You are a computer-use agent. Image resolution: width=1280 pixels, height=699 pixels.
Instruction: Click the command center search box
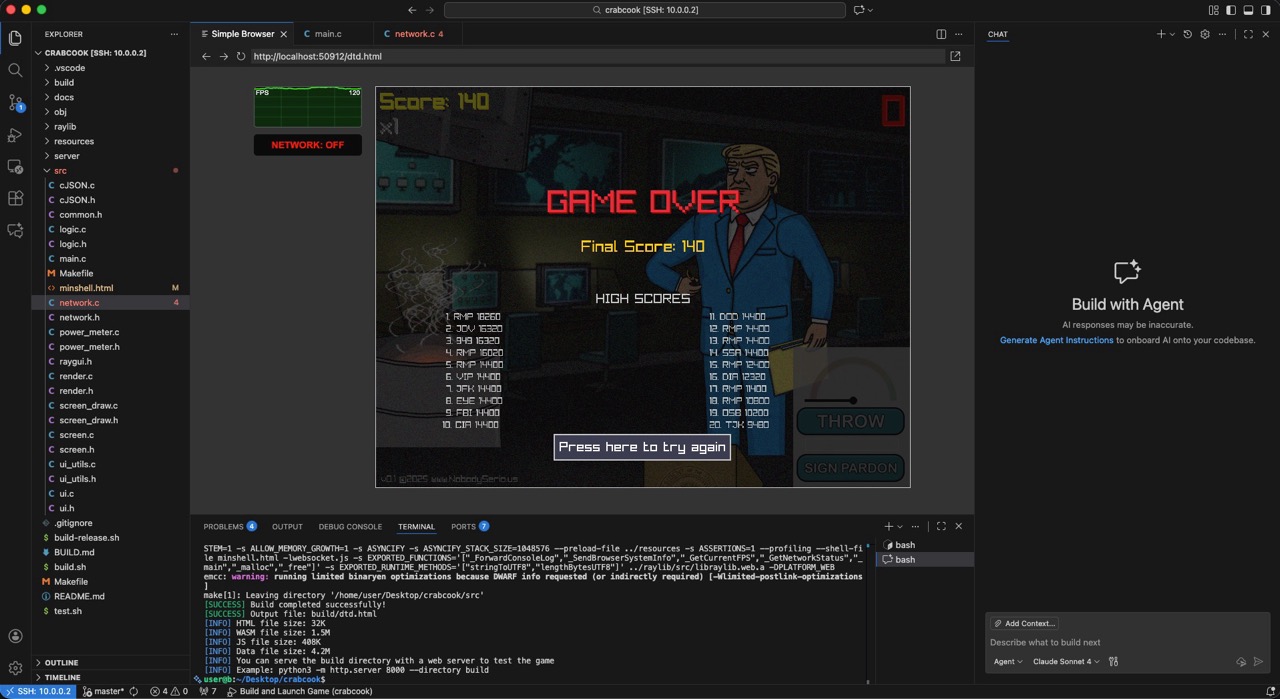click(645, 10)
